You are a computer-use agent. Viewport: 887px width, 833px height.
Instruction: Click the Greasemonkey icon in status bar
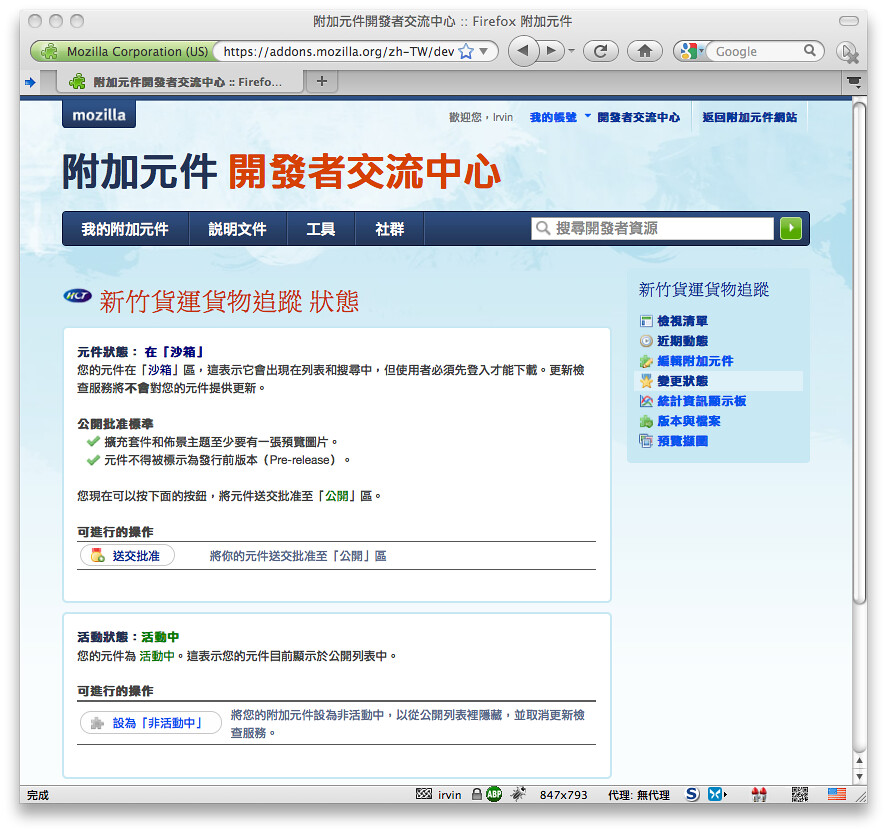pyautogui.click(x=518, y=794)
